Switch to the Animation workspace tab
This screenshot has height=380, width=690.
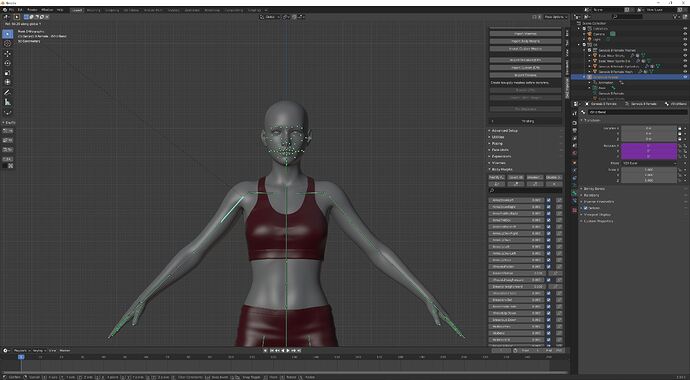tap(192, 10)
